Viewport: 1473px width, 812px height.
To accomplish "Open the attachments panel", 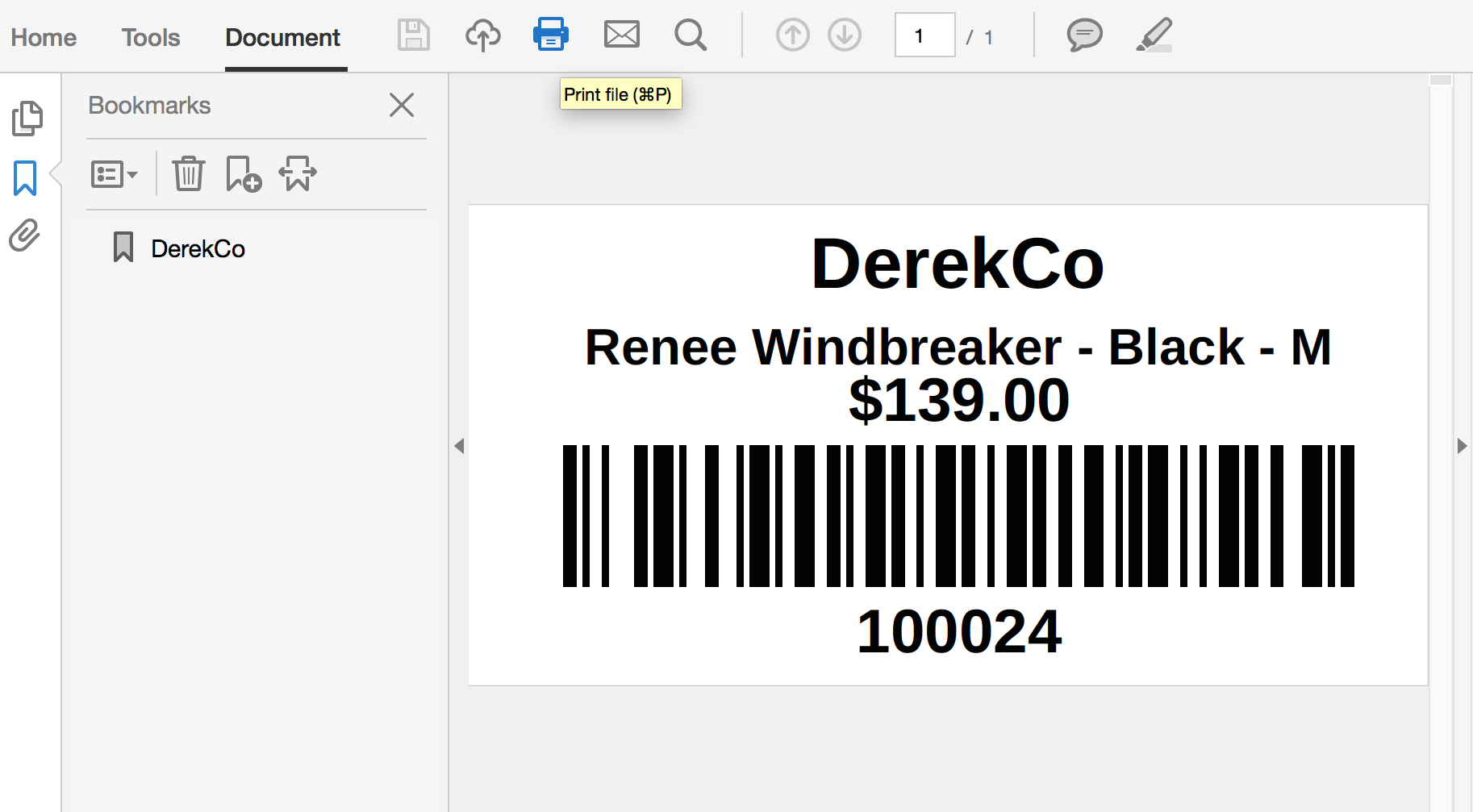I will (25, 235).
